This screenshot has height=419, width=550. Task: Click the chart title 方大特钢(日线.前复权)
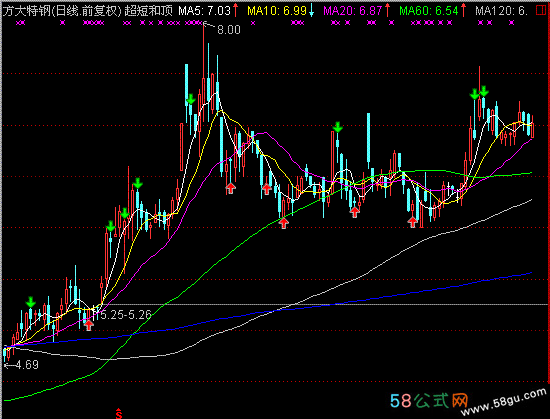(62, 11)
